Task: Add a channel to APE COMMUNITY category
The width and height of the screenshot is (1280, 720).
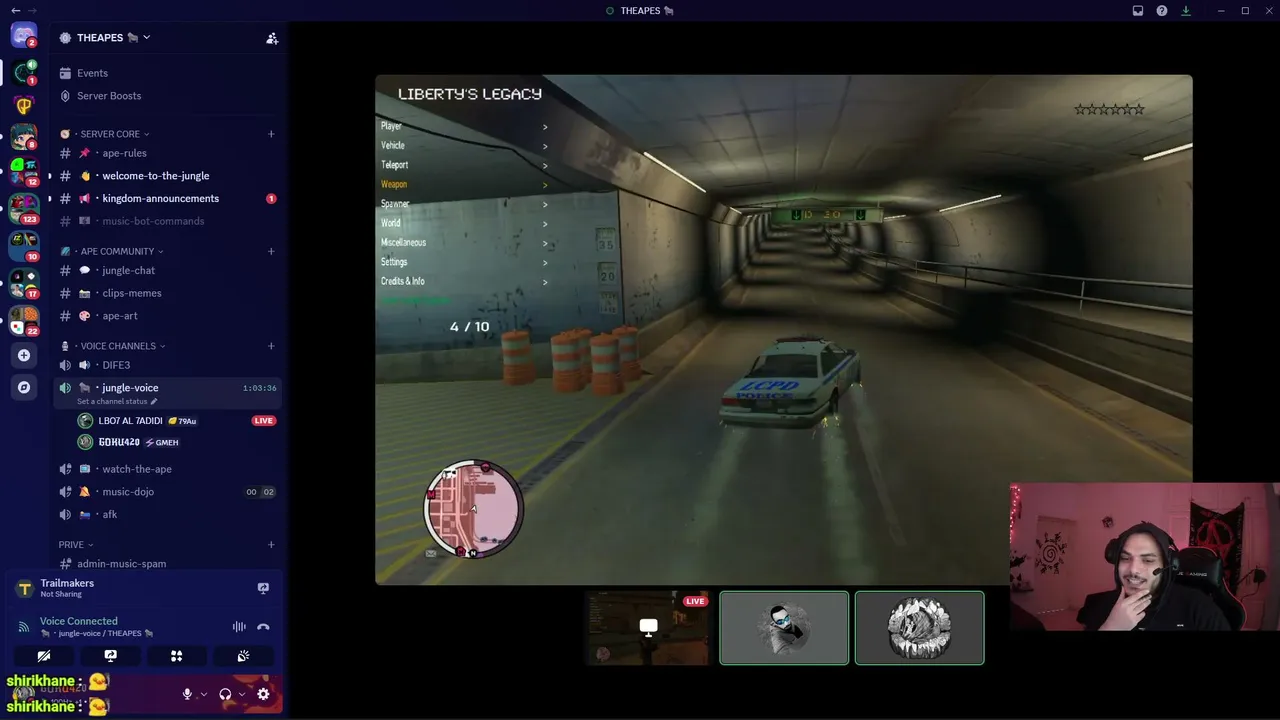Action: coord(271,251)
